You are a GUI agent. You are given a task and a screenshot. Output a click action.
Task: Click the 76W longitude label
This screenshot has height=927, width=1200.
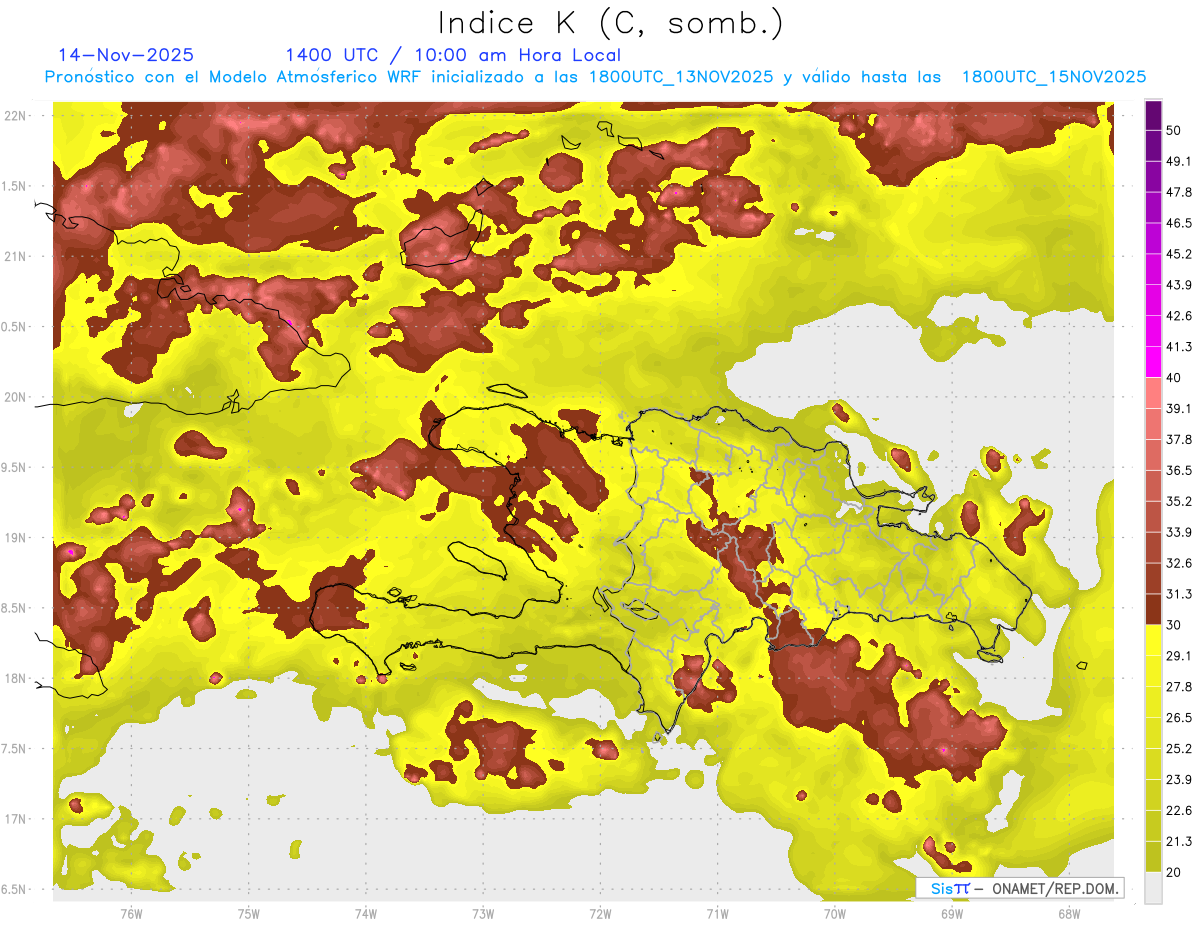pyautogui.click(x=131, y=913)
